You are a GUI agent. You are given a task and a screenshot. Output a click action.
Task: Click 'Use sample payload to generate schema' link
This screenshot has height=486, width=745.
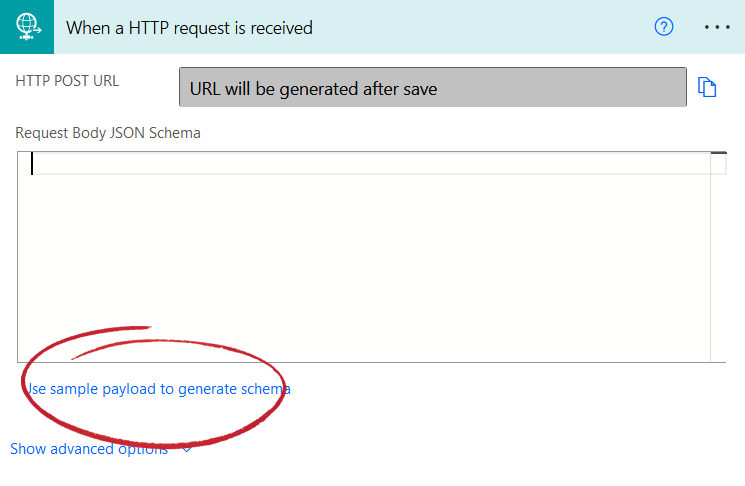click(158, 389)
